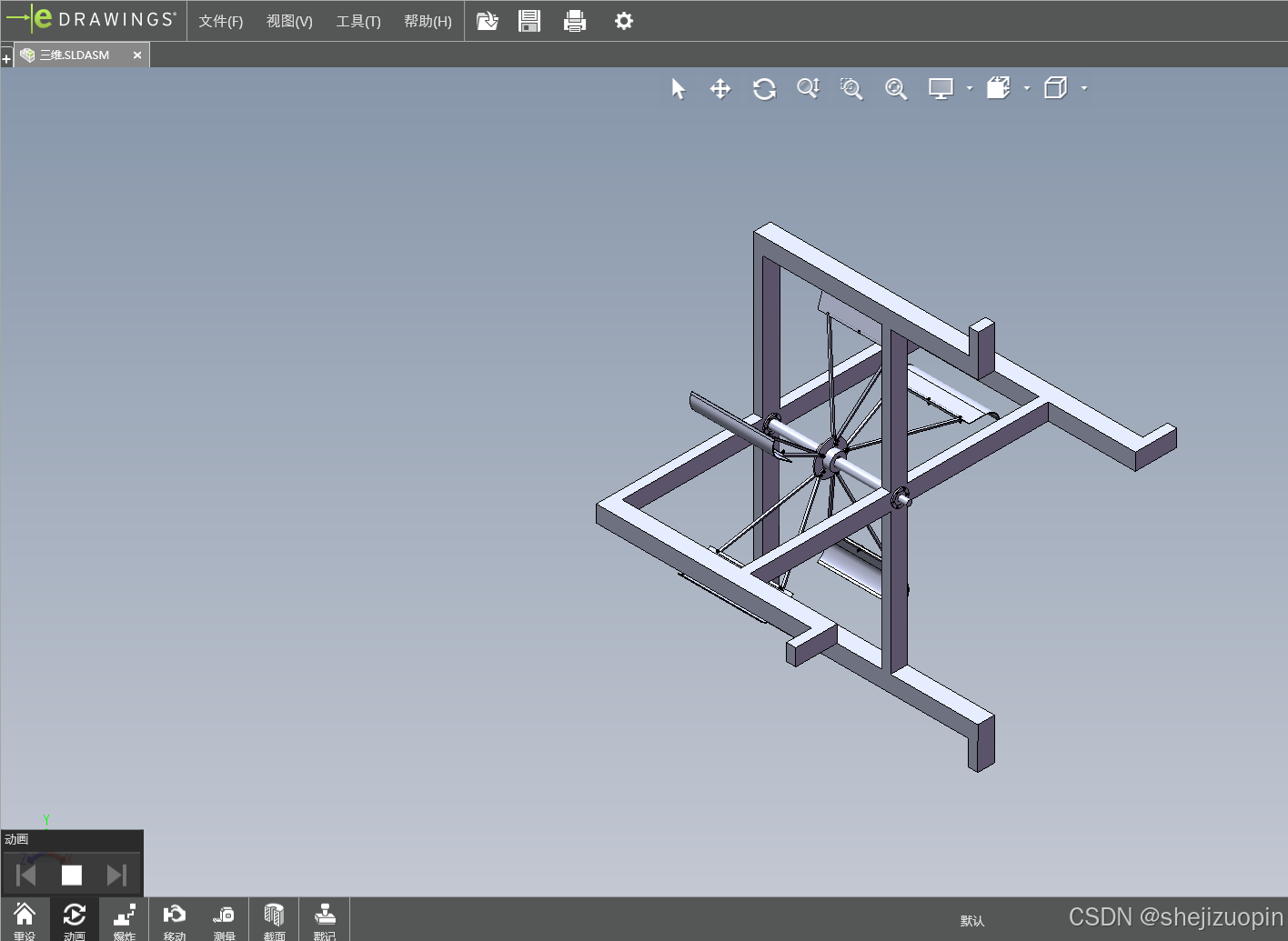
Task: Activate the zoom to area tool
Action: click(851, 88)
